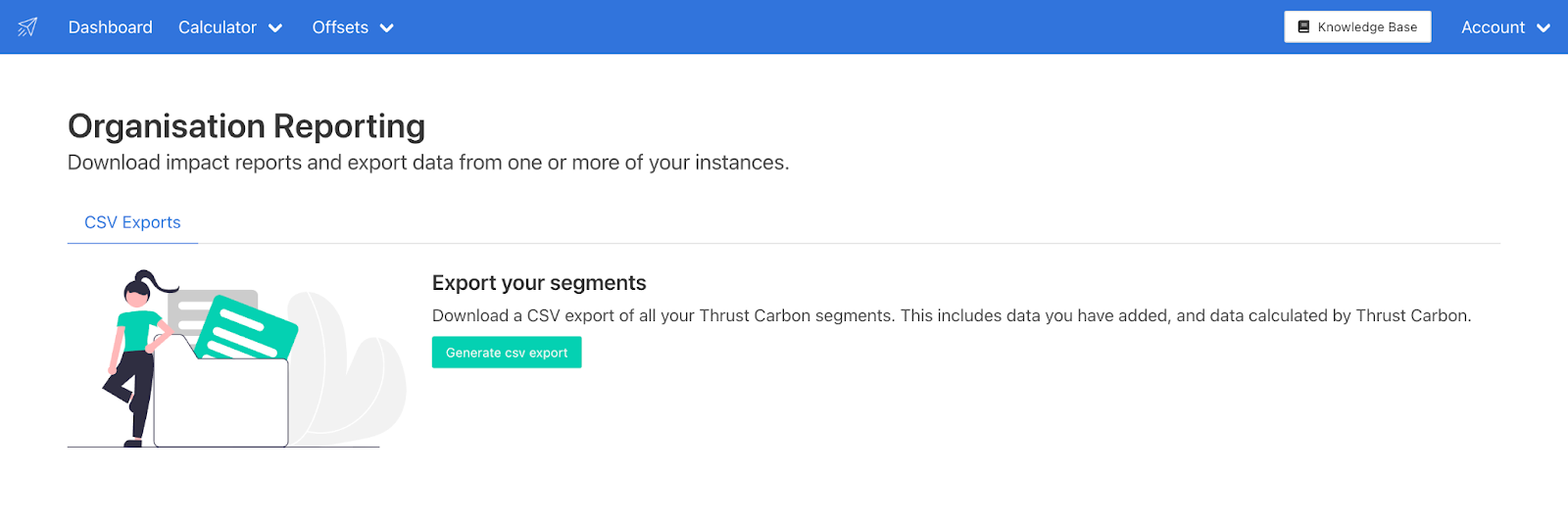This screenshot has height=521, width=1568.
Task: Click the book icon in Knowledge Base
Action: click(1303, 27)
